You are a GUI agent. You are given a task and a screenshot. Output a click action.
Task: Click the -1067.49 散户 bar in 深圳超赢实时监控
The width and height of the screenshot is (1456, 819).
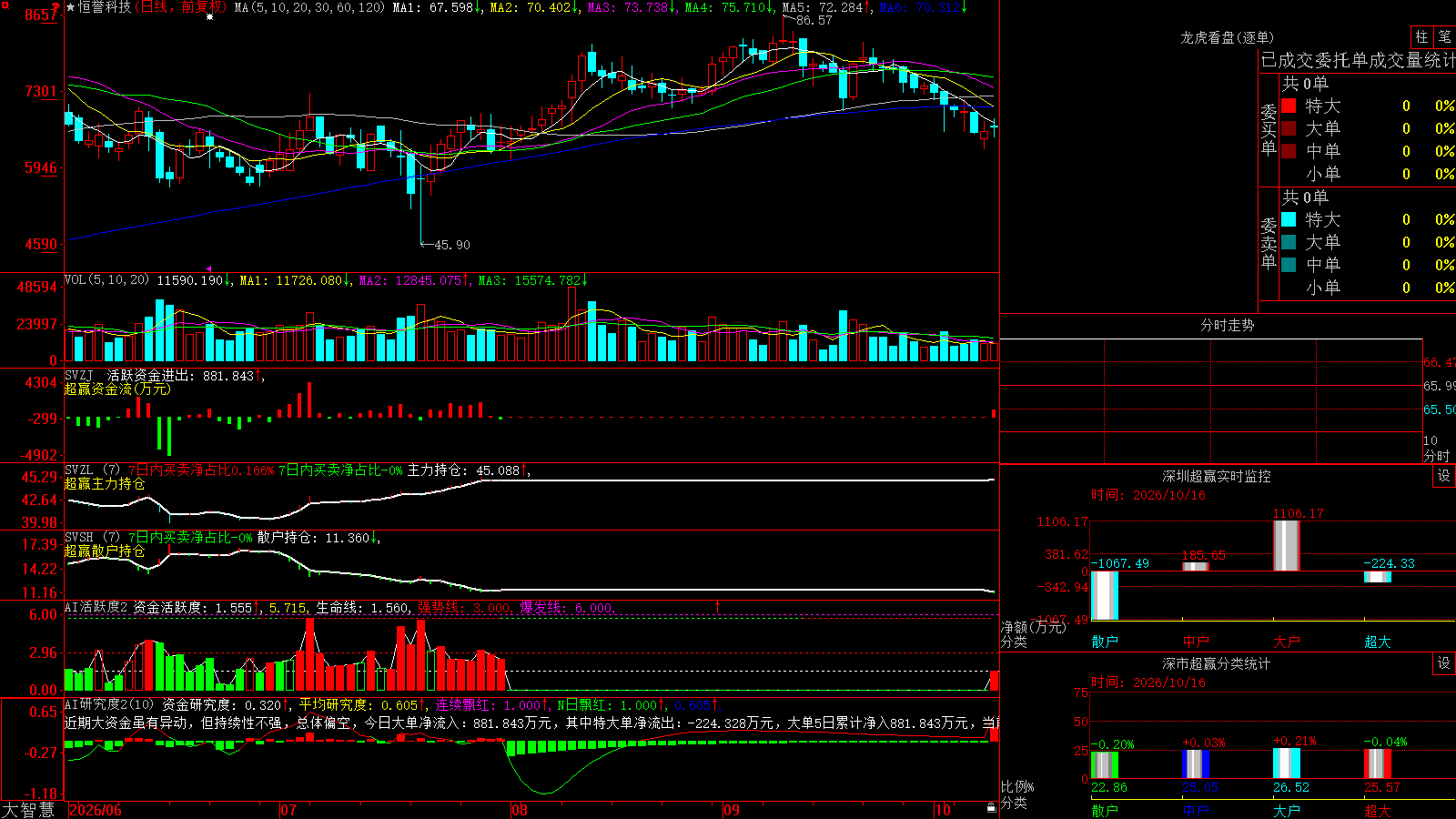coord(1105,595)
